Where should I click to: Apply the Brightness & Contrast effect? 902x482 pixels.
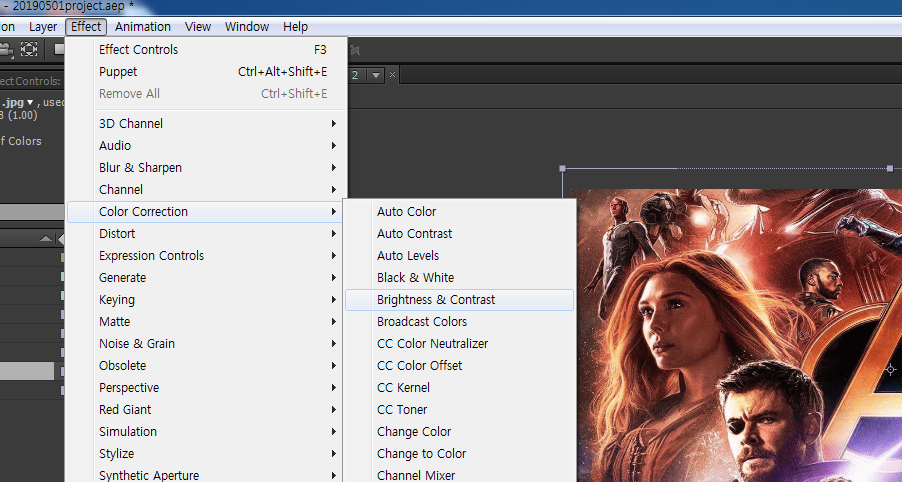tap(460, 300)
